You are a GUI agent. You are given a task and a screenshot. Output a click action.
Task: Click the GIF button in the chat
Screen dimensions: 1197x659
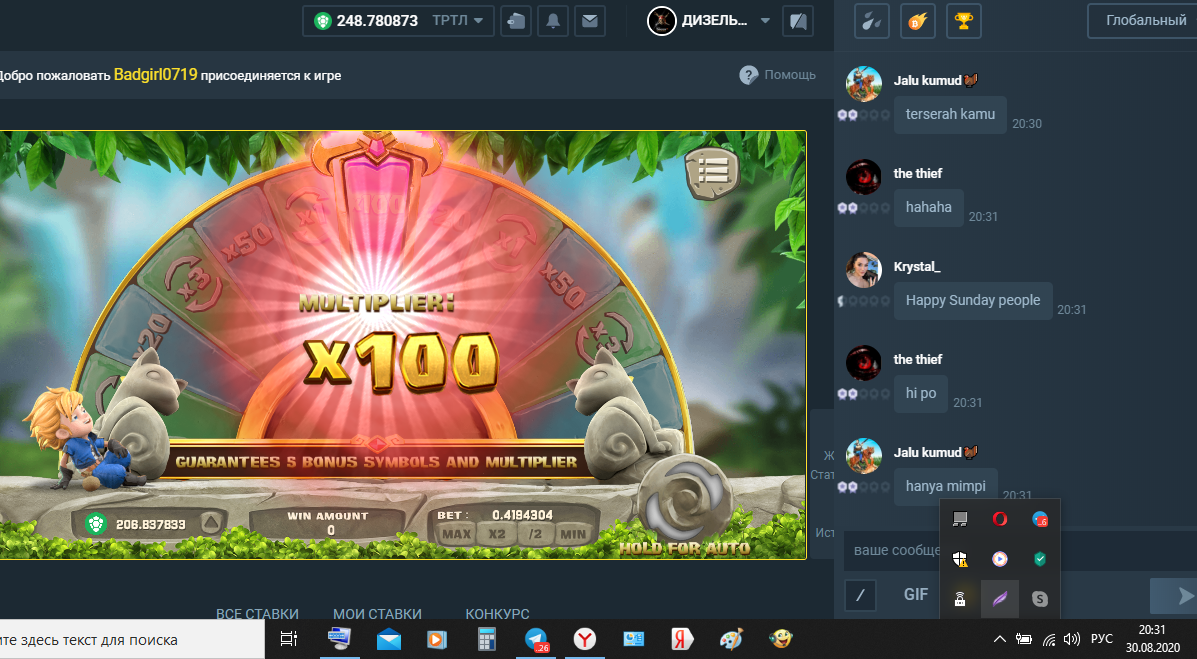pos(916,595)
